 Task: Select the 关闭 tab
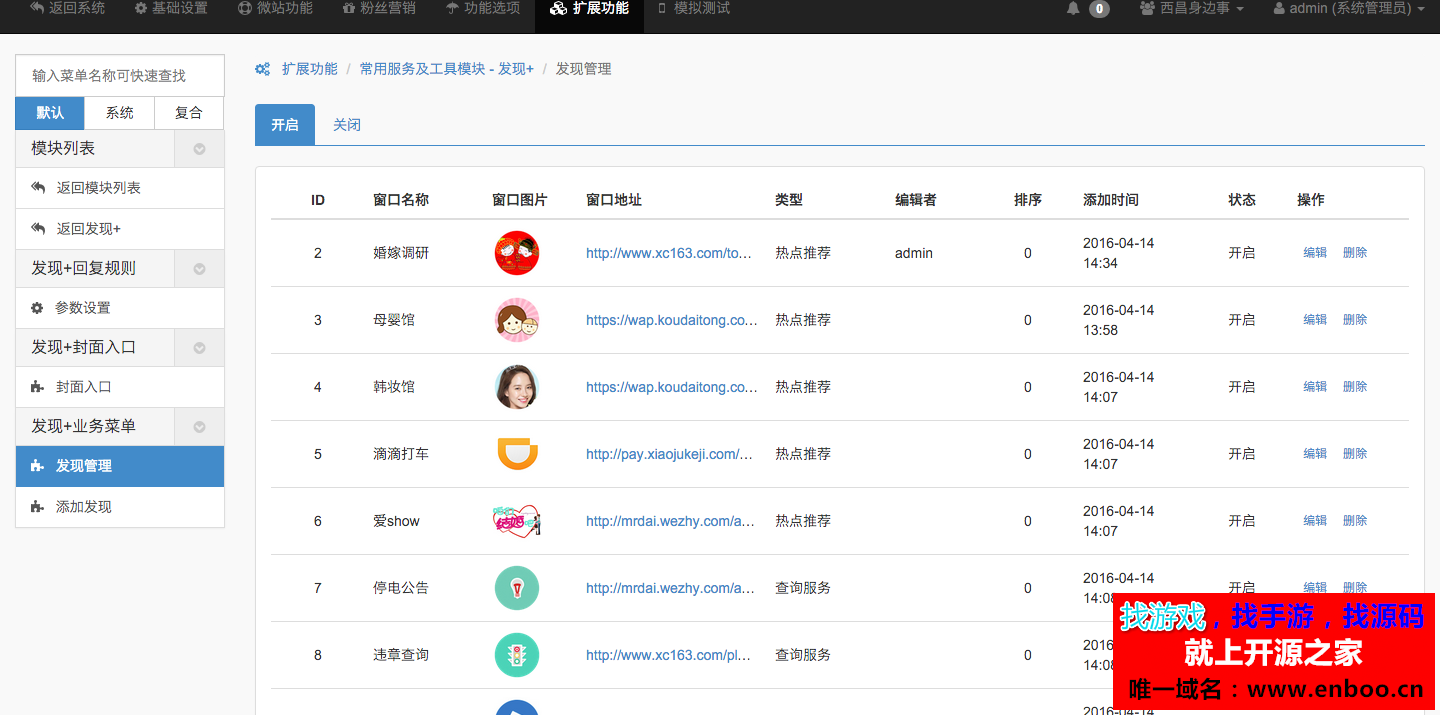pos(347,125)
